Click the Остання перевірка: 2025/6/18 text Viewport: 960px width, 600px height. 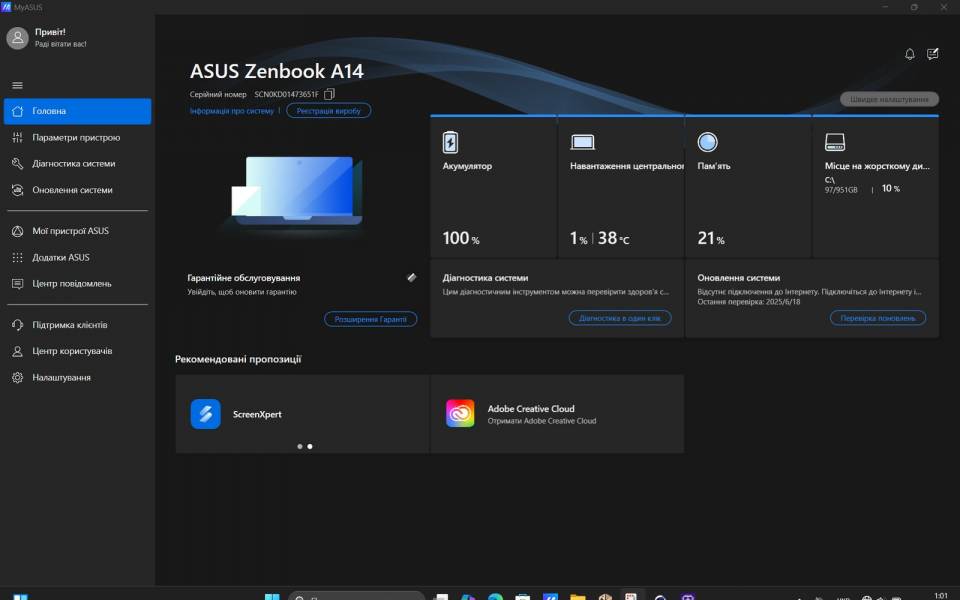pyautogui.click(x=749, y=302)
